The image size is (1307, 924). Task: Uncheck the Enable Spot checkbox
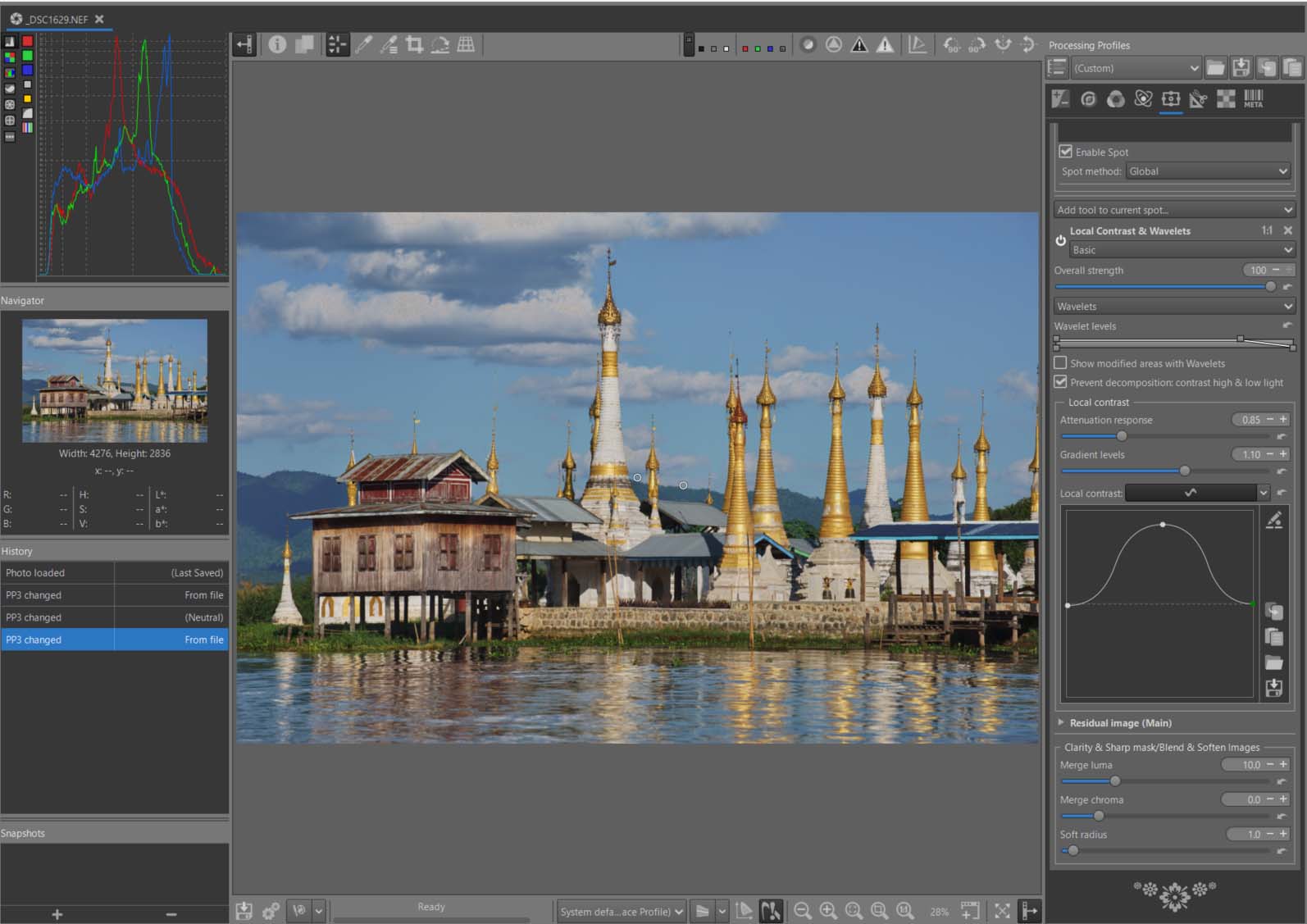[1066, 152]
